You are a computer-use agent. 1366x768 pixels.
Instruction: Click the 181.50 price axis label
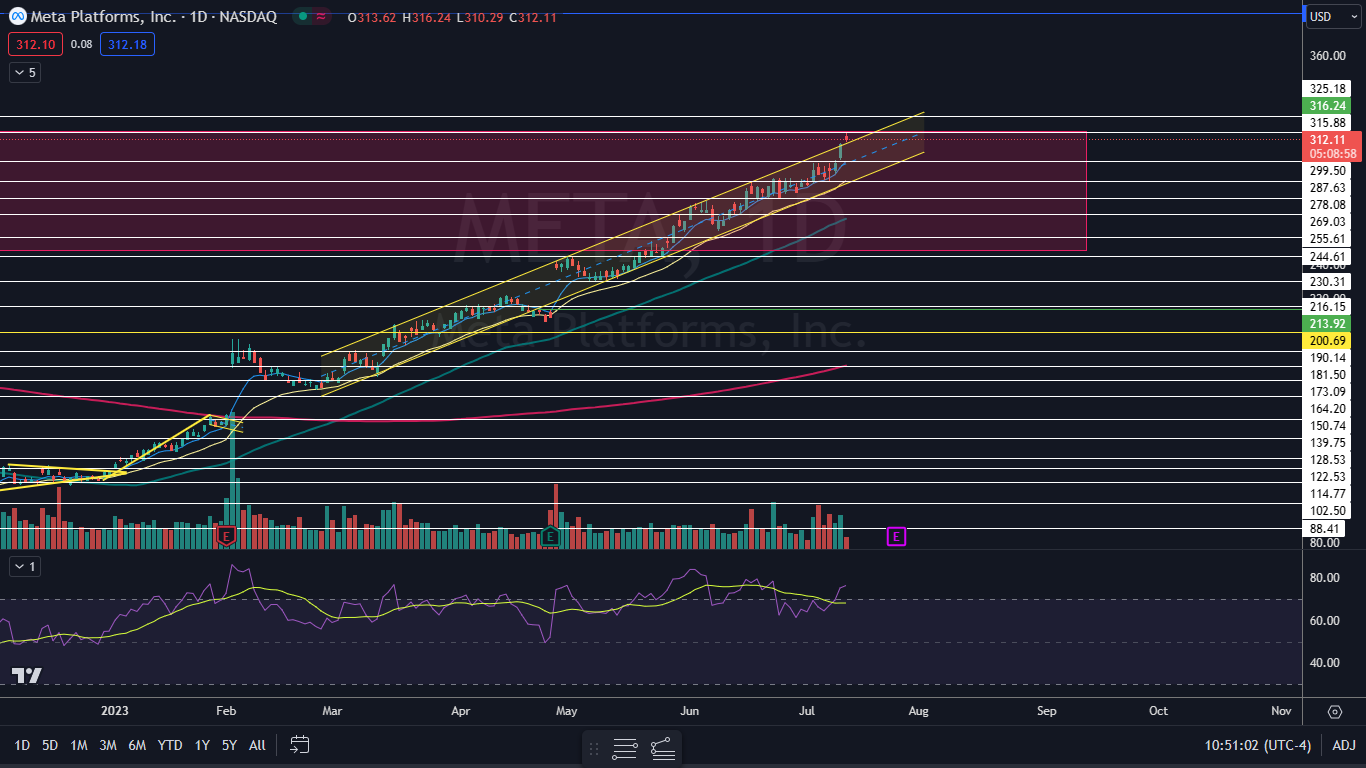point(1325,374)
